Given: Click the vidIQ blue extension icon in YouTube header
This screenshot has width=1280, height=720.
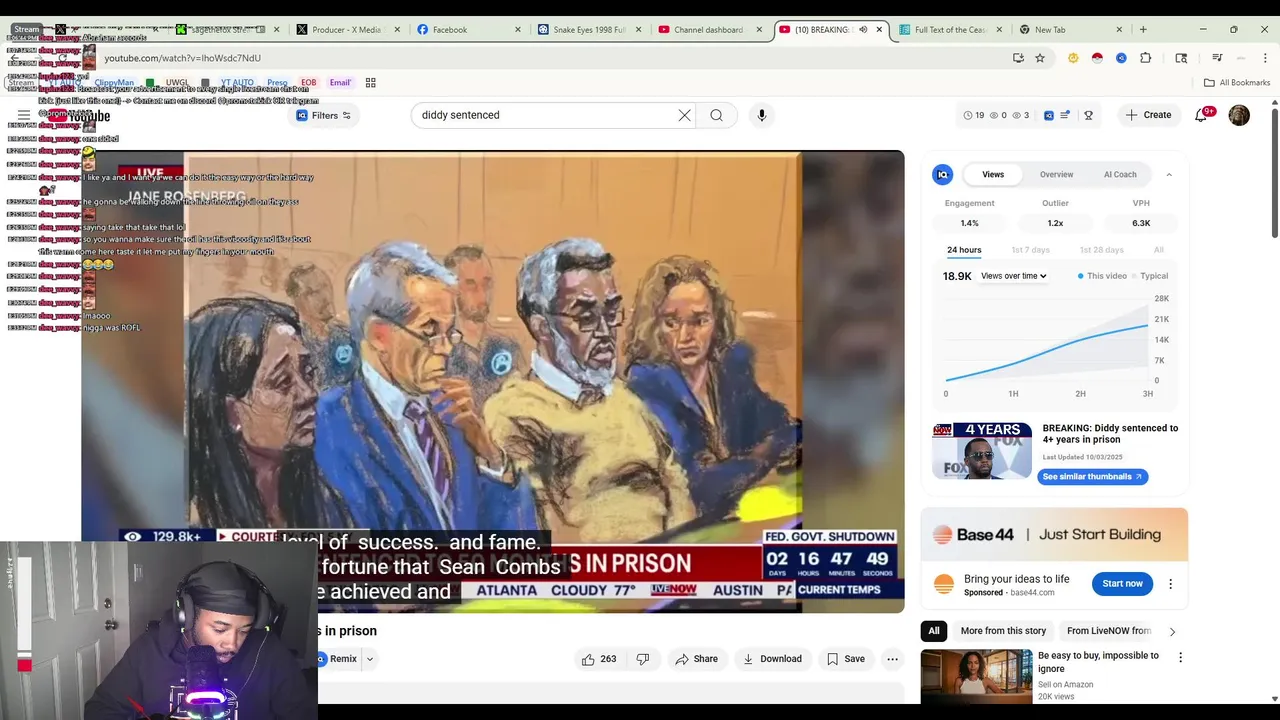Looking at the screenshot, I should click(x=1049, y=115).
